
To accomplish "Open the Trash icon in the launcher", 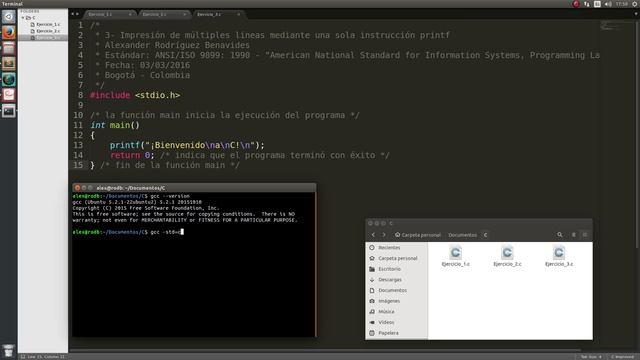I will pyautogui.click(x=9, y=351).
